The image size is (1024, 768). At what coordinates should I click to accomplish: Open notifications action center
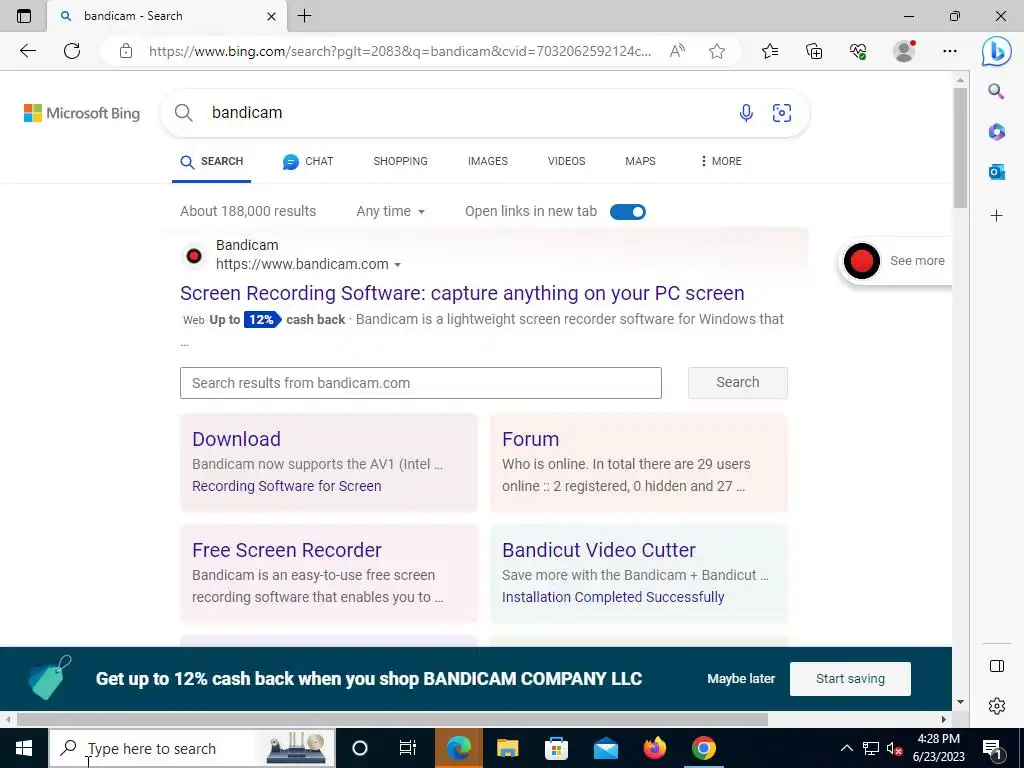coord(992,748)
